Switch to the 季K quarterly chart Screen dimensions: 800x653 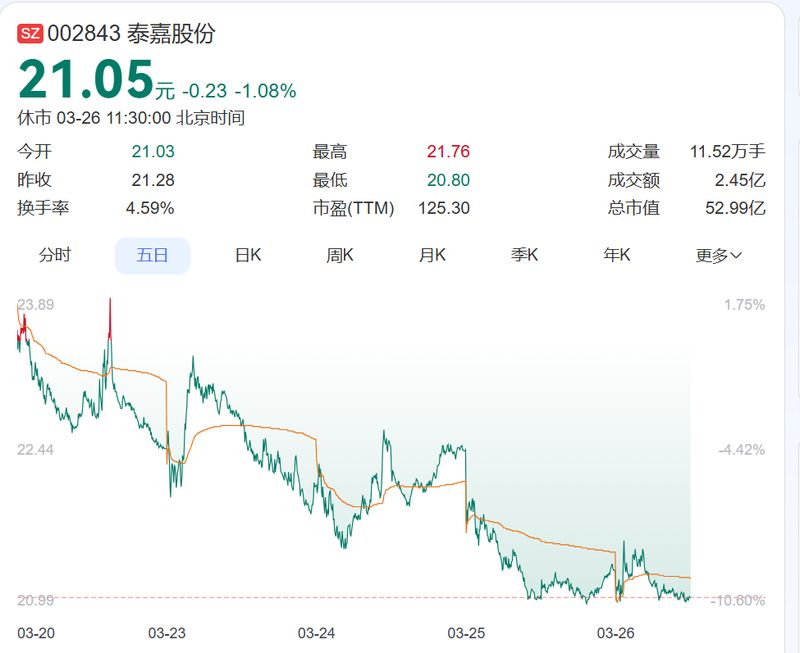(526, 256)
